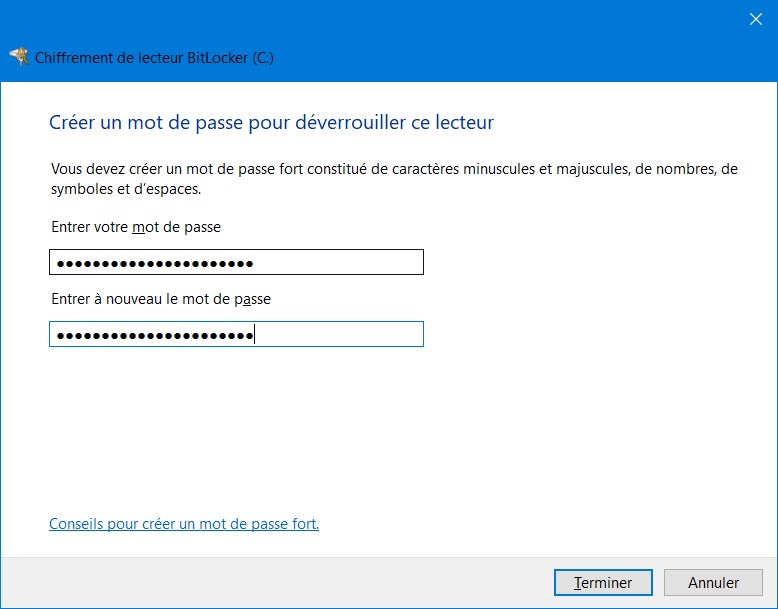Click the paragraph starting 'Vous devez créer un mot de passe fort'
Image resolution: width=778 pixels, height=609 pixels.
click(x=394, y=179)
